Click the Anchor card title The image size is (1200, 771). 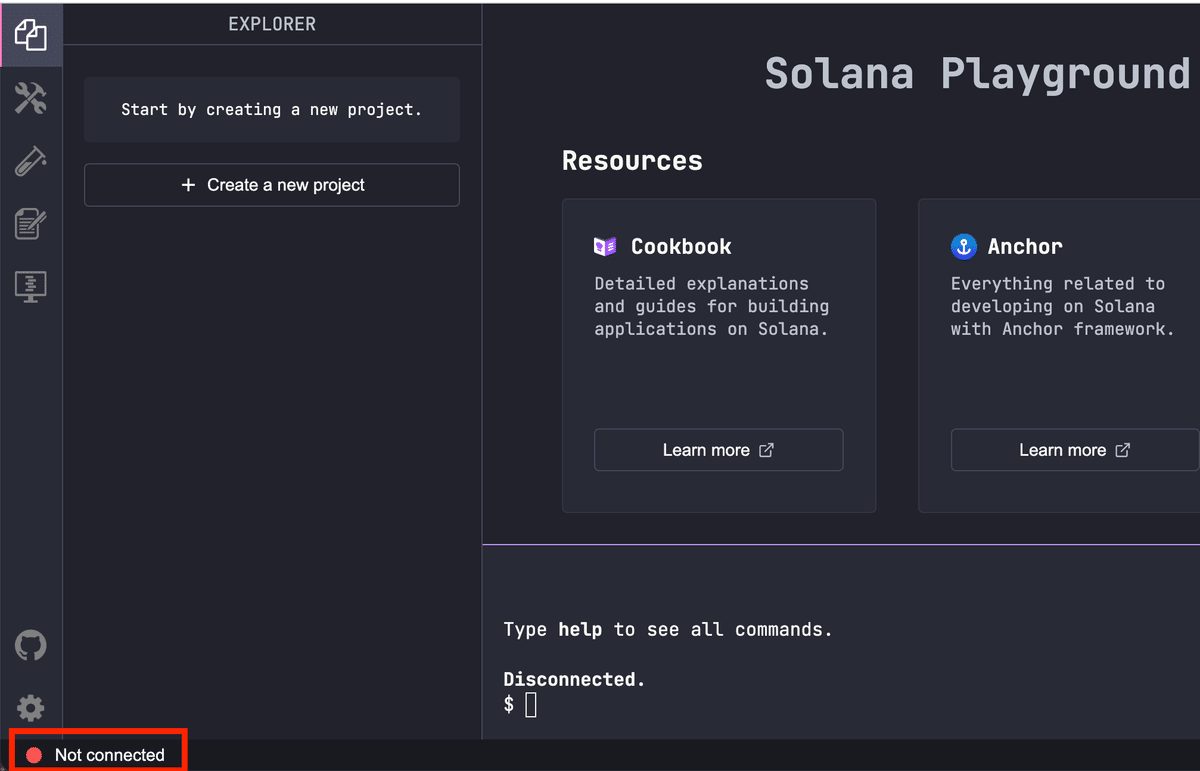tap(1025, 246)
